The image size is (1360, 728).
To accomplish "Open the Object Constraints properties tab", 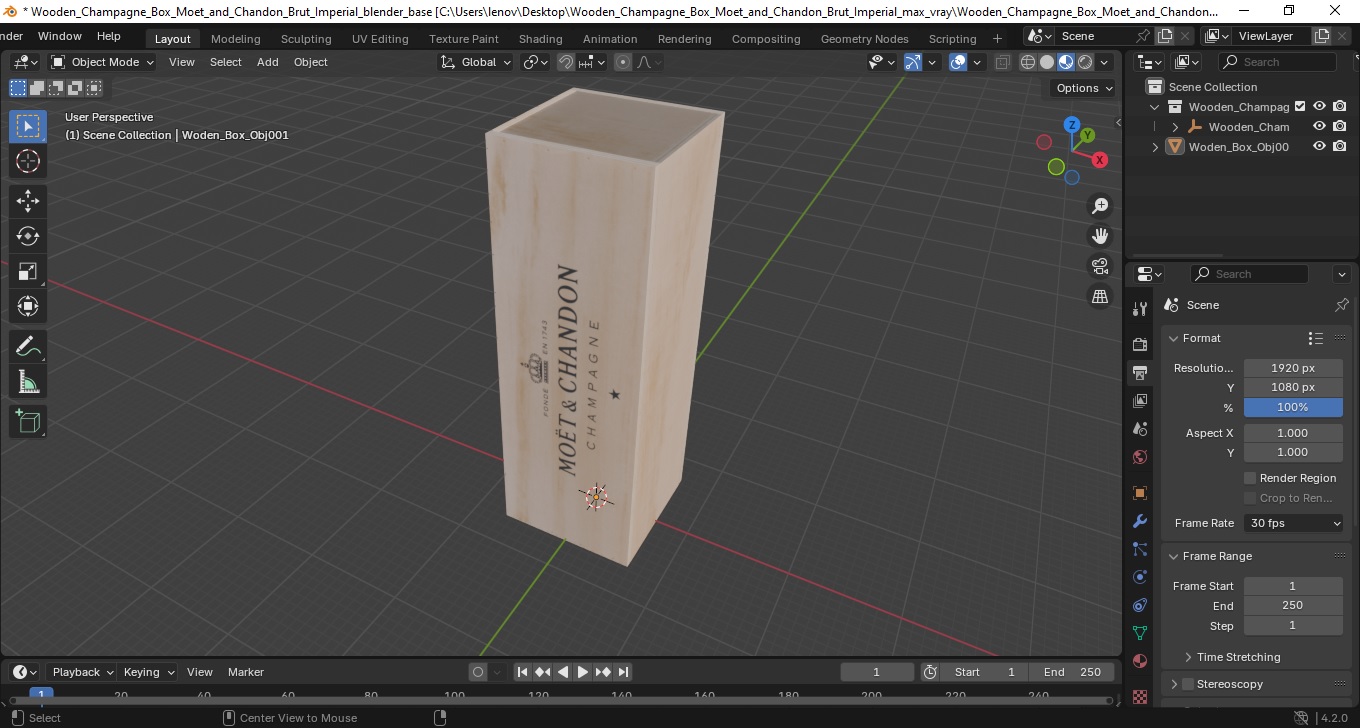I will [x=1139, y=605].
